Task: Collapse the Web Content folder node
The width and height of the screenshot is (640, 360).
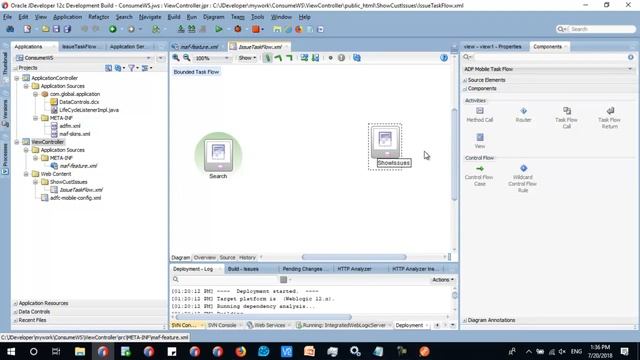Action: pyautogui.click(x=26, y=174)
